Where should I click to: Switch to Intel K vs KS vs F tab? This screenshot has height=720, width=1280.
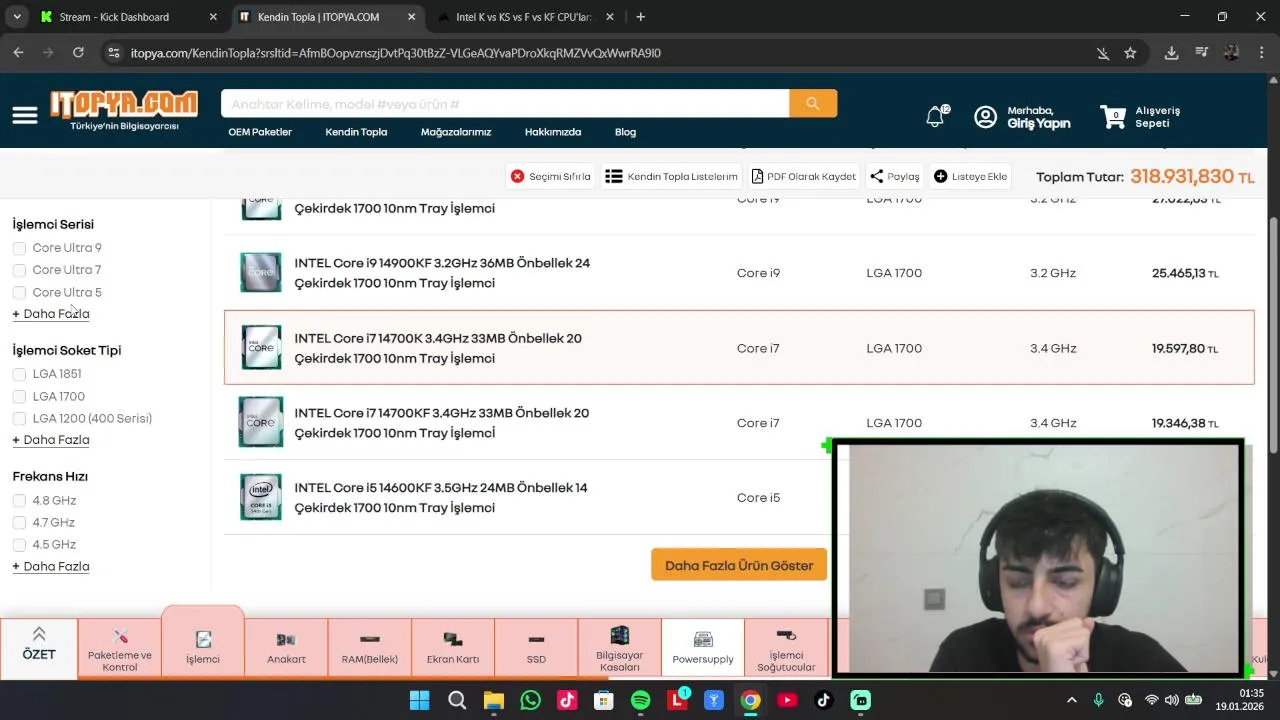click(523, 17)
